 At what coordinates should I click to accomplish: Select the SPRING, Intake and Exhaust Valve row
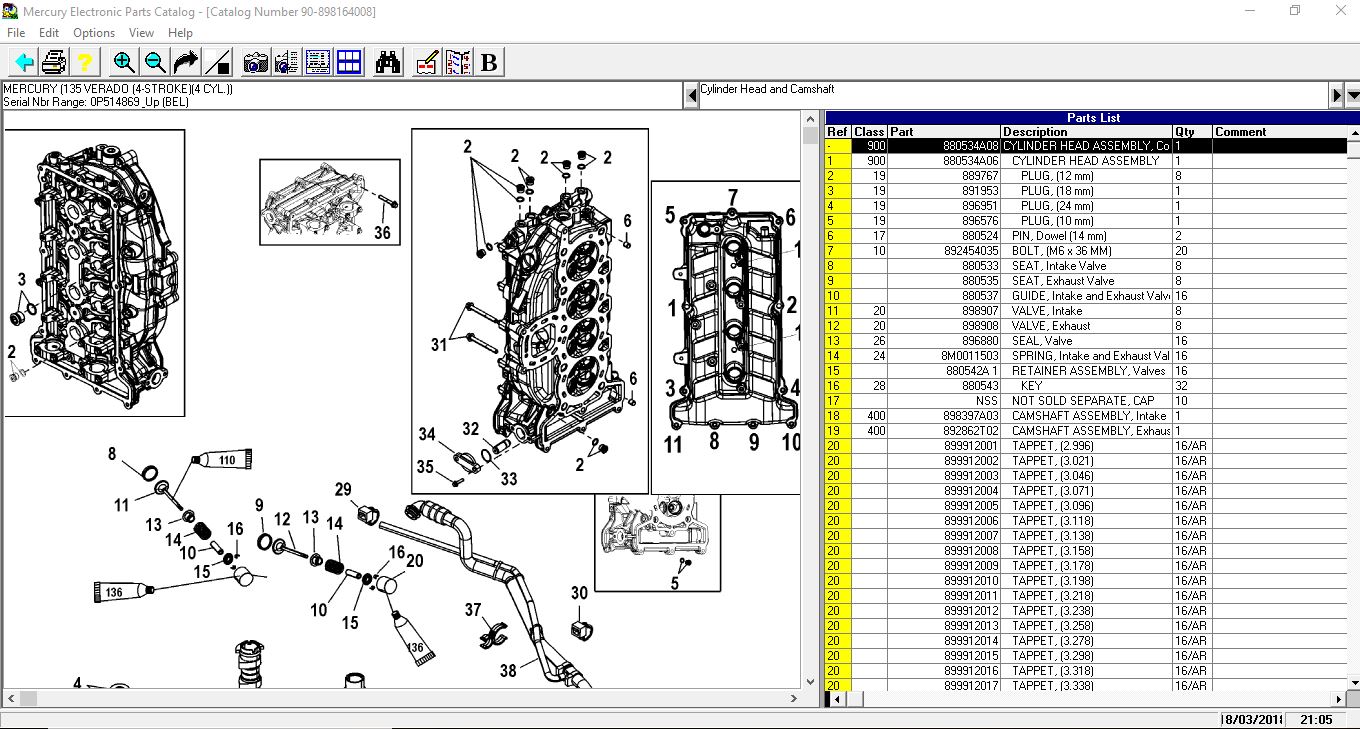1086,356
